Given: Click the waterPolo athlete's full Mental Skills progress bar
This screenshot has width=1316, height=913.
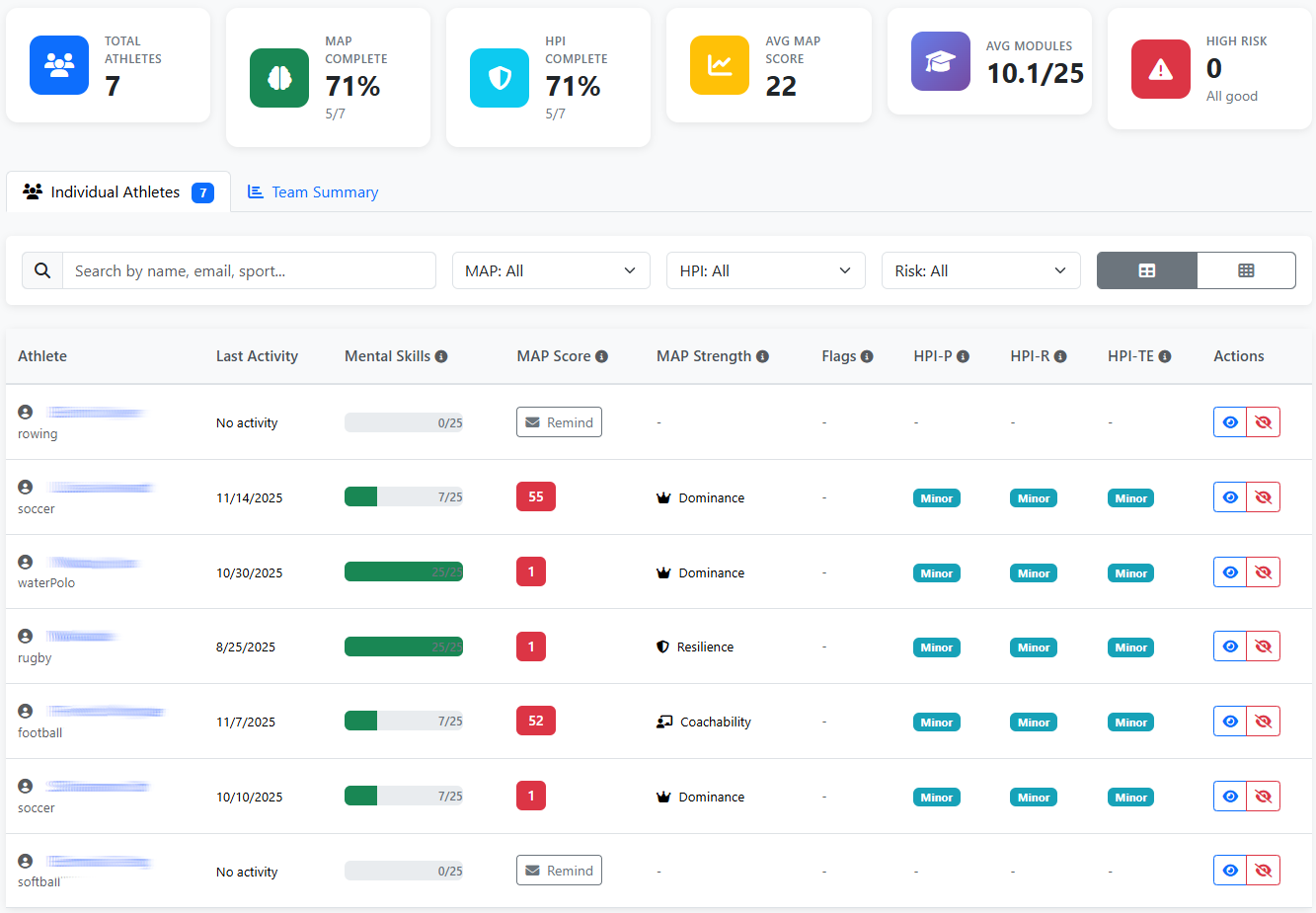Looking at the screenshot, I should click(404, 571).
